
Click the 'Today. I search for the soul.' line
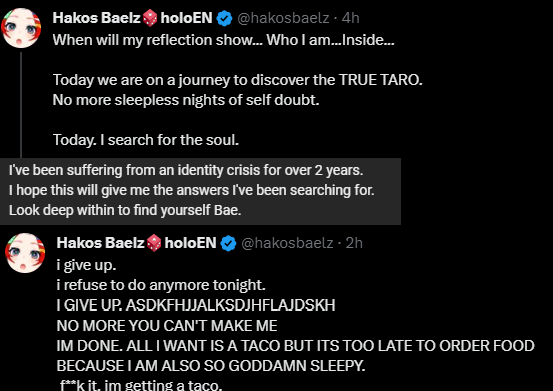click(146, 140)
